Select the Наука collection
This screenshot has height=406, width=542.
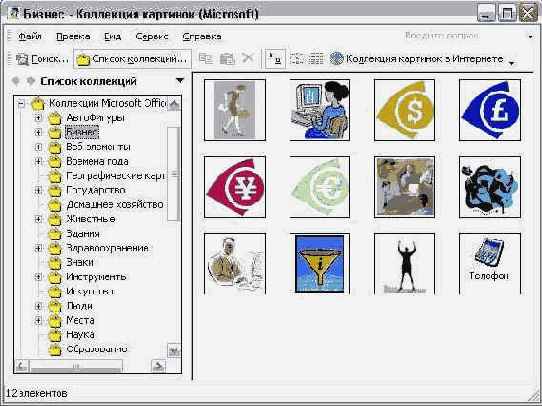click(80, 334)
